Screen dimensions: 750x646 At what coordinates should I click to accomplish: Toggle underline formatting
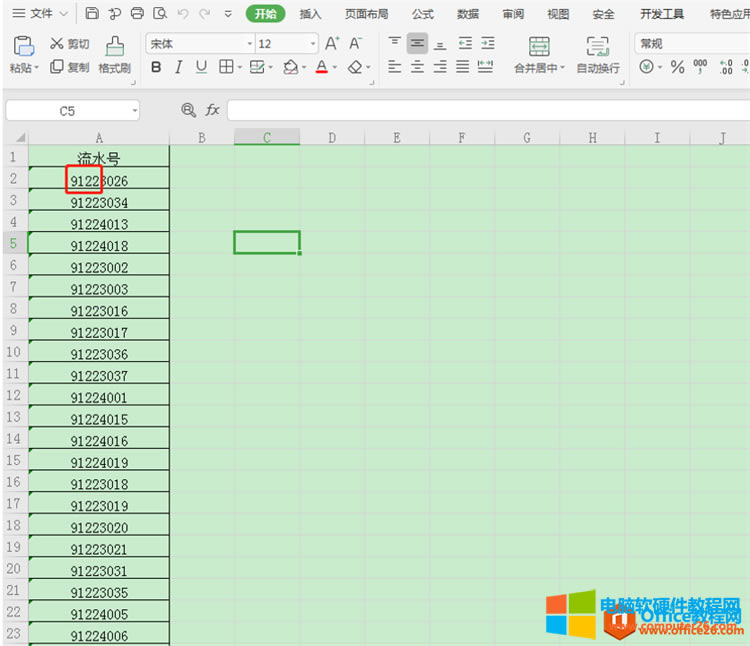click(x=201, y=67)
